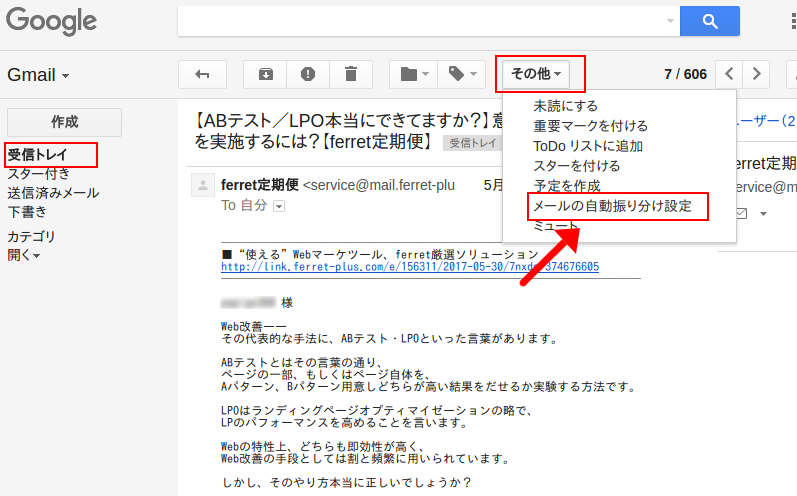Select 予定を作成 menu entry
The width and height of the screenshot is (797, 496).
pyautogui.click(x=567, y=186)
